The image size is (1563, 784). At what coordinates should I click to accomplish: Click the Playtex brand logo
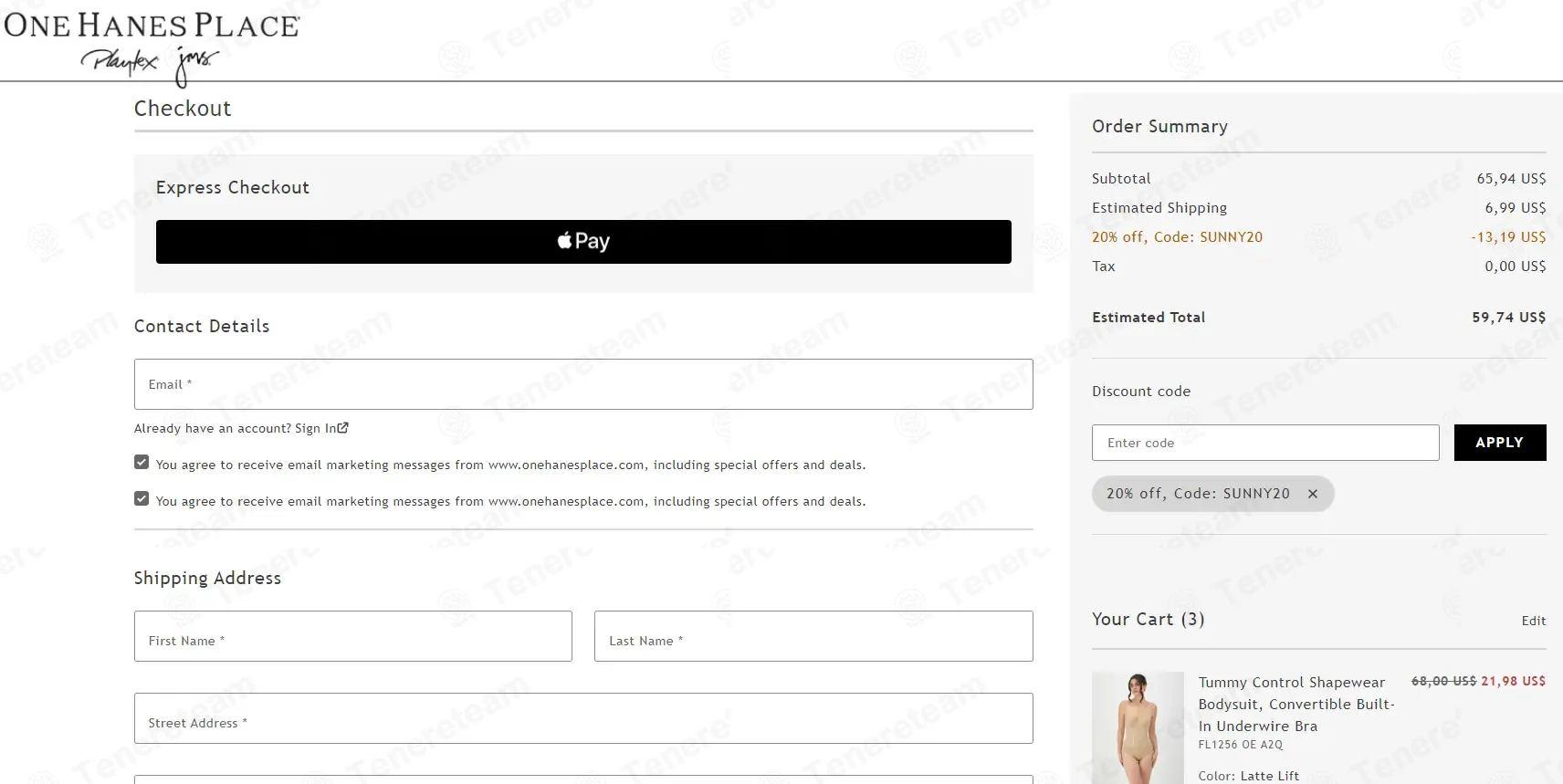tap(120, 61)
